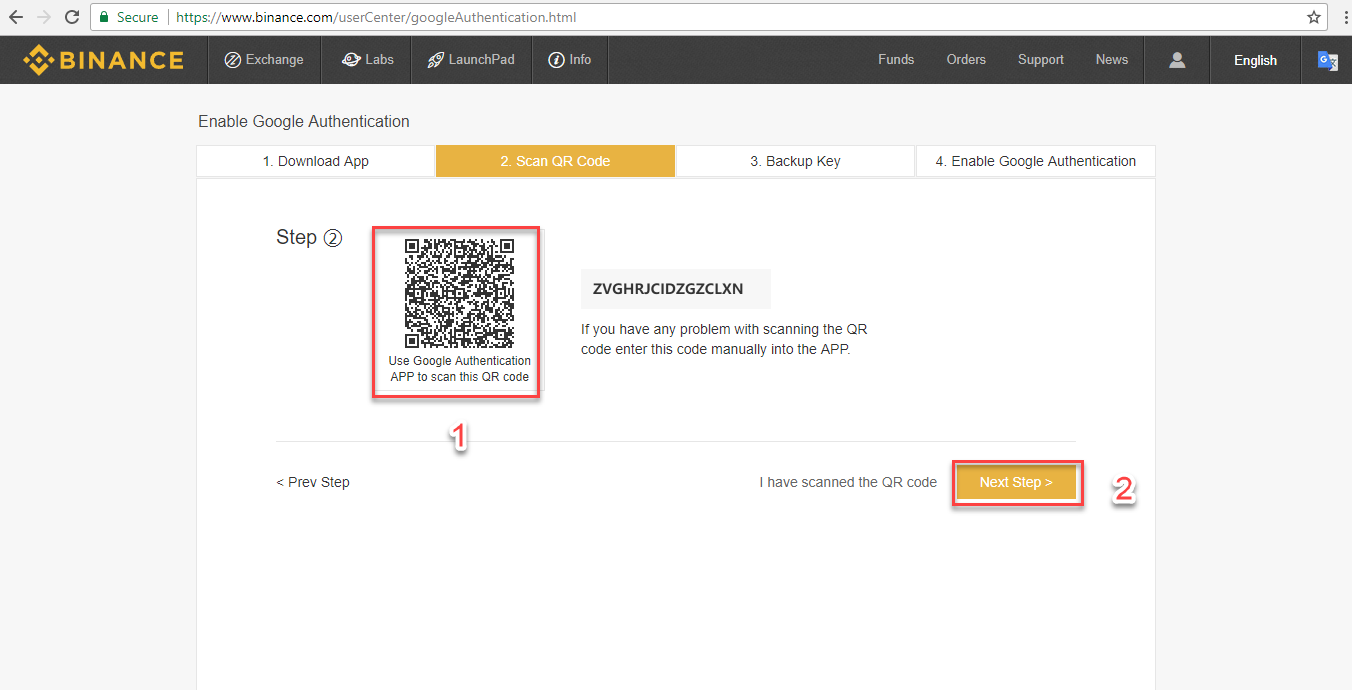Go back with browser back arrow
1352x690 pixels.
[16, 17]
